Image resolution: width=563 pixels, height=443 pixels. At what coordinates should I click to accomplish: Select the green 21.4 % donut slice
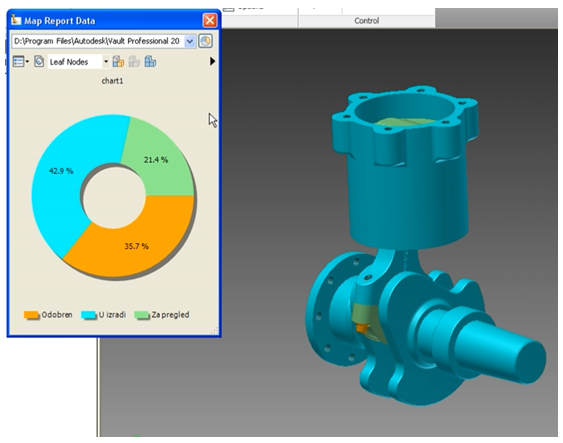(x=156, y=160)
